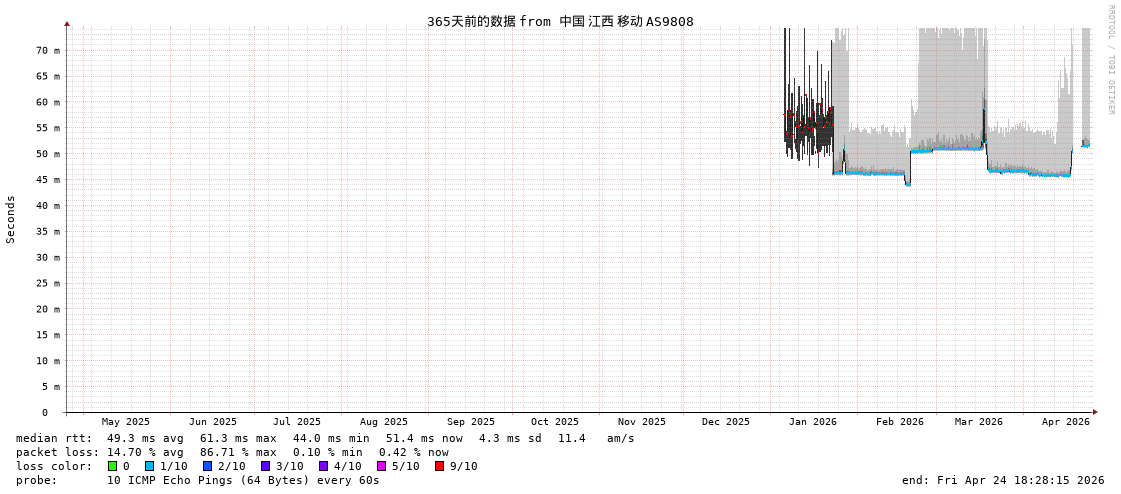Click the RRDTOOL / TOBI OETIKER watermark

(x=1110, y=60)
